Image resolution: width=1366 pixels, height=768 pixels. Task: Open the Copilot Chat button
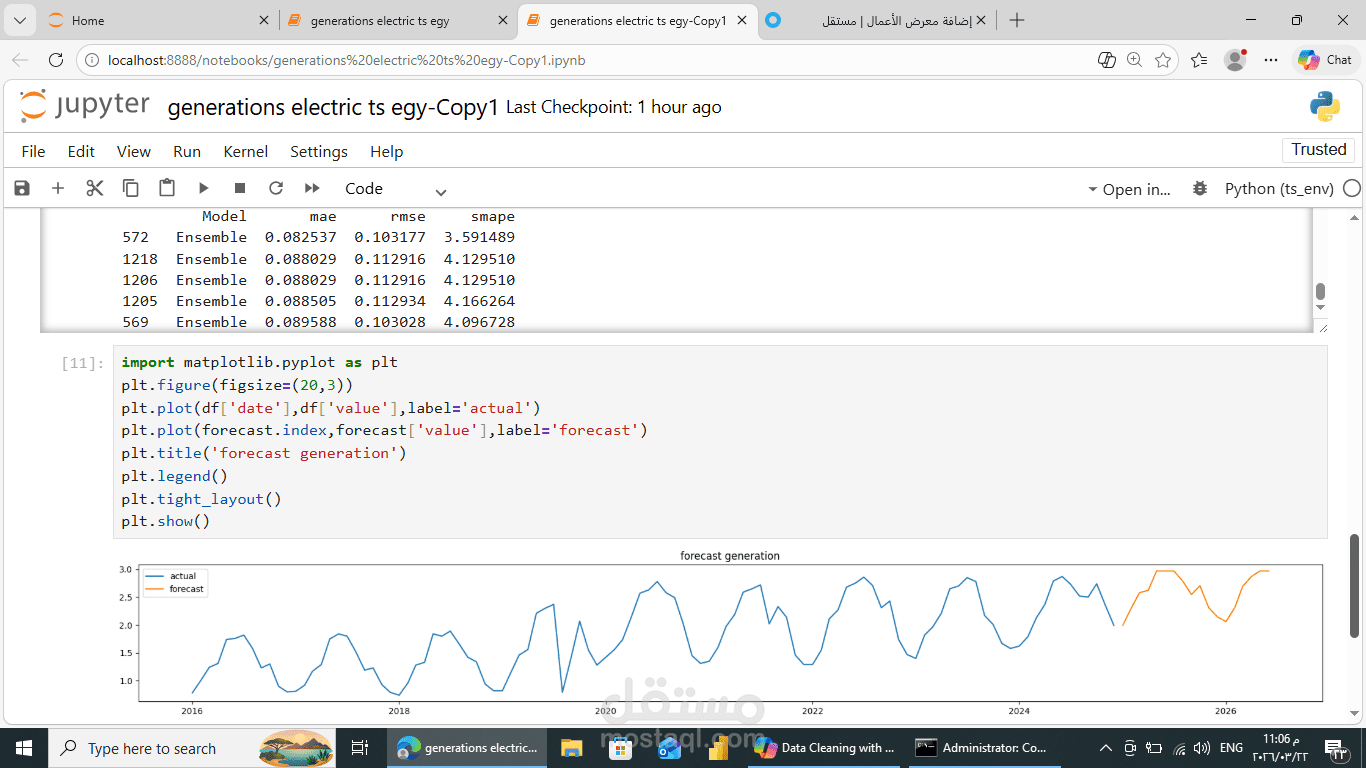tap(1325, 60)
